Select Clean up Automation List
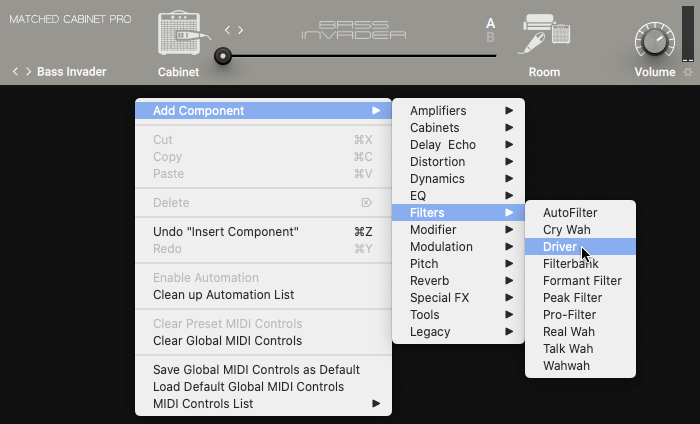The image size is (700, 424). [x=263, y=295]
